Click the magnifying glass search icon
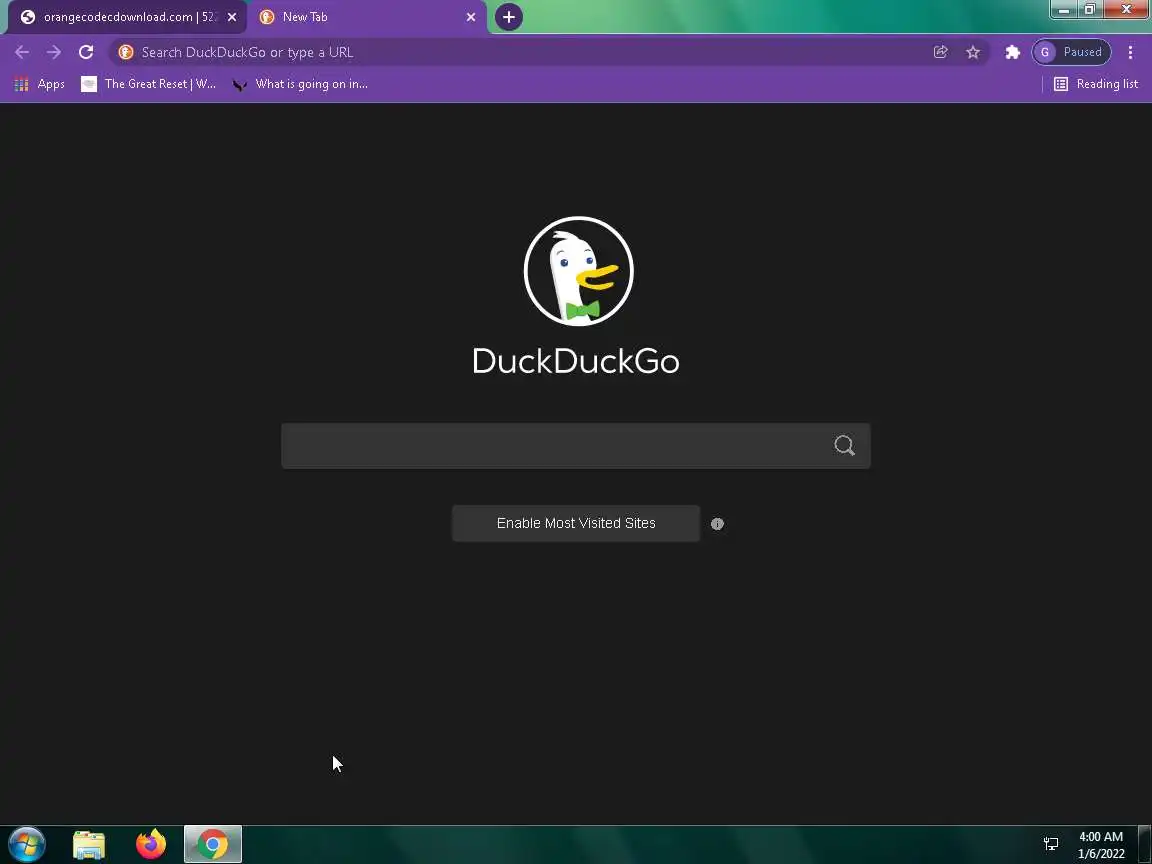1152x864 pixels. pyautogui.click(x=844, y=445)
